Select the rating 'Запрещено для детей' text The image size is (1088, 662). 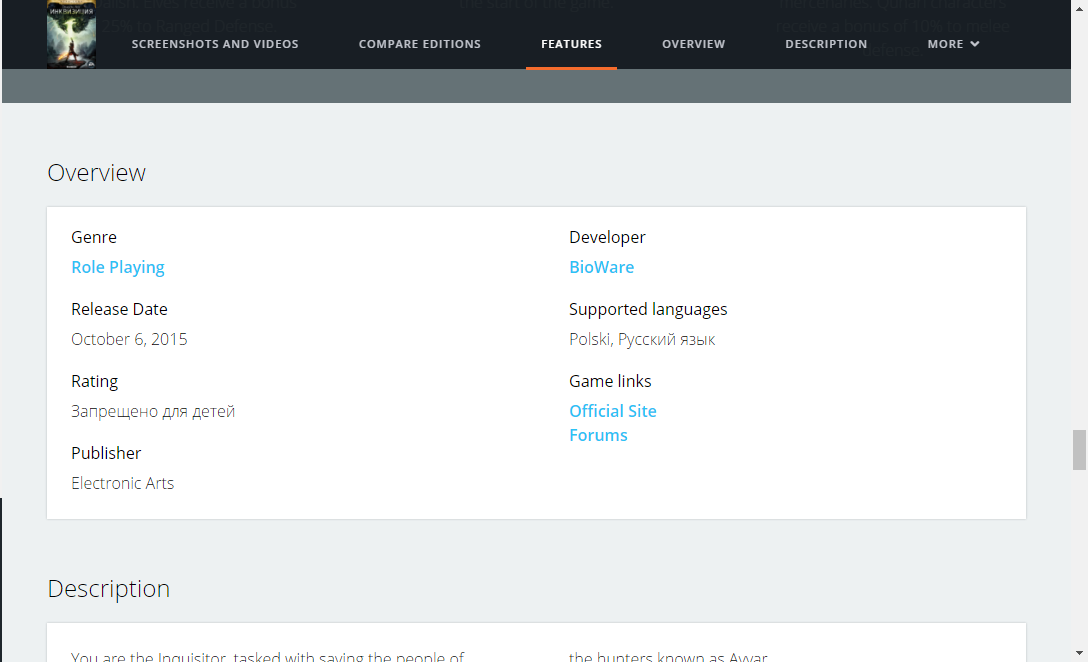pyautogui.click(x=153, y=411)
